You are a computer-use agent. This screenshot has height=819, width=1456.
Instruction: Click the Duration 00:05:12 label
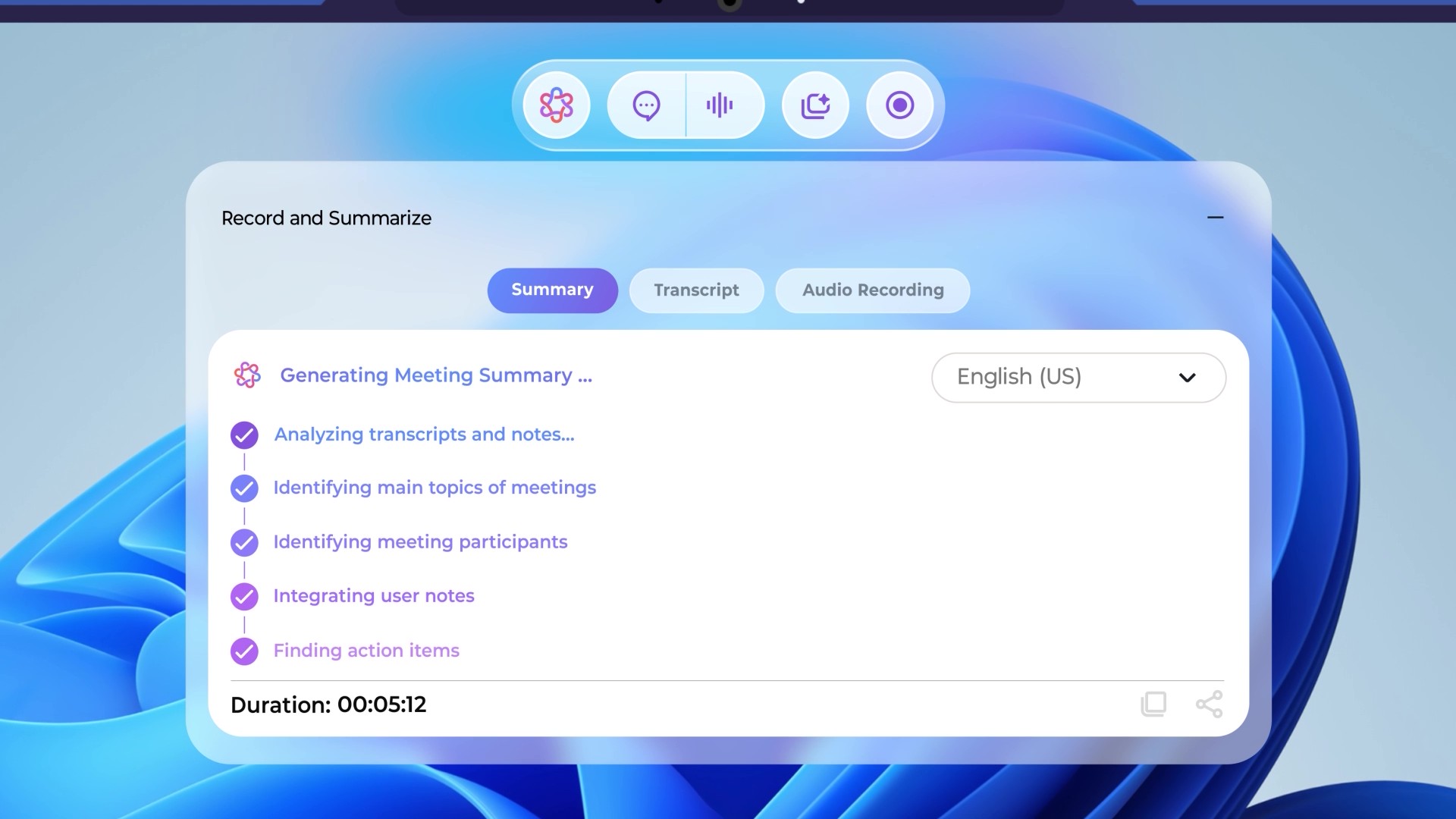328,704
